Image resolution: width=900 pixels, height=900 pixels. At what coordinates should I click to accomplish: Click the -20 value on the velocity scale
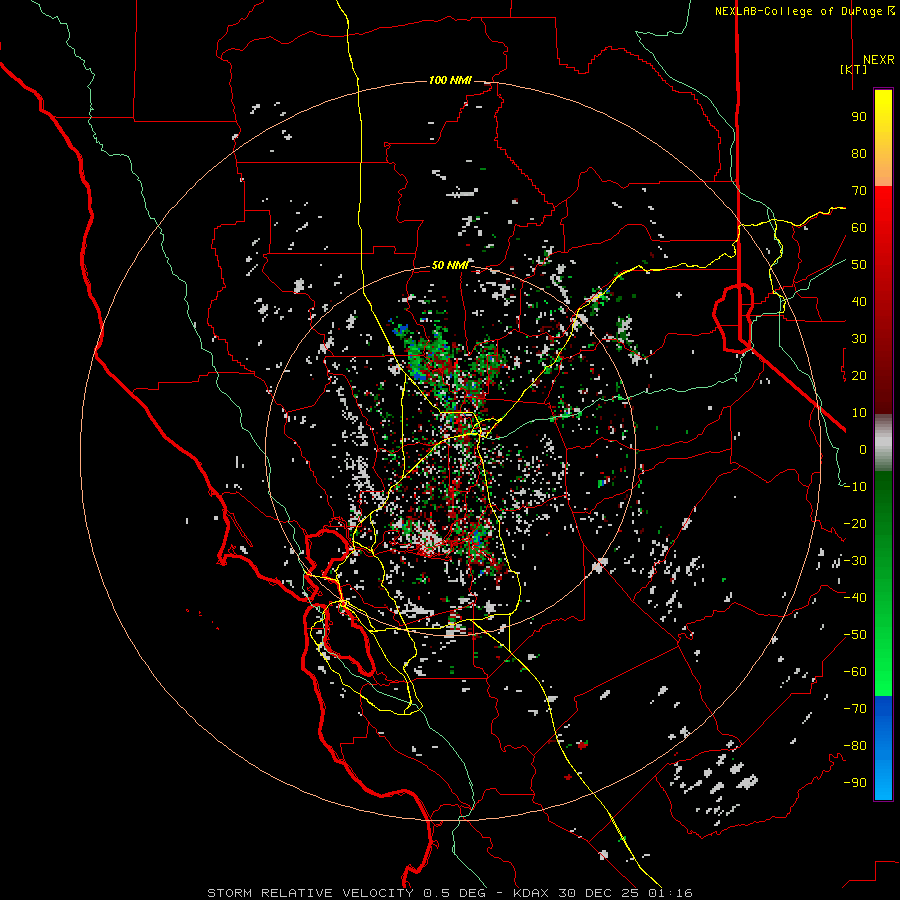[855, 524]
